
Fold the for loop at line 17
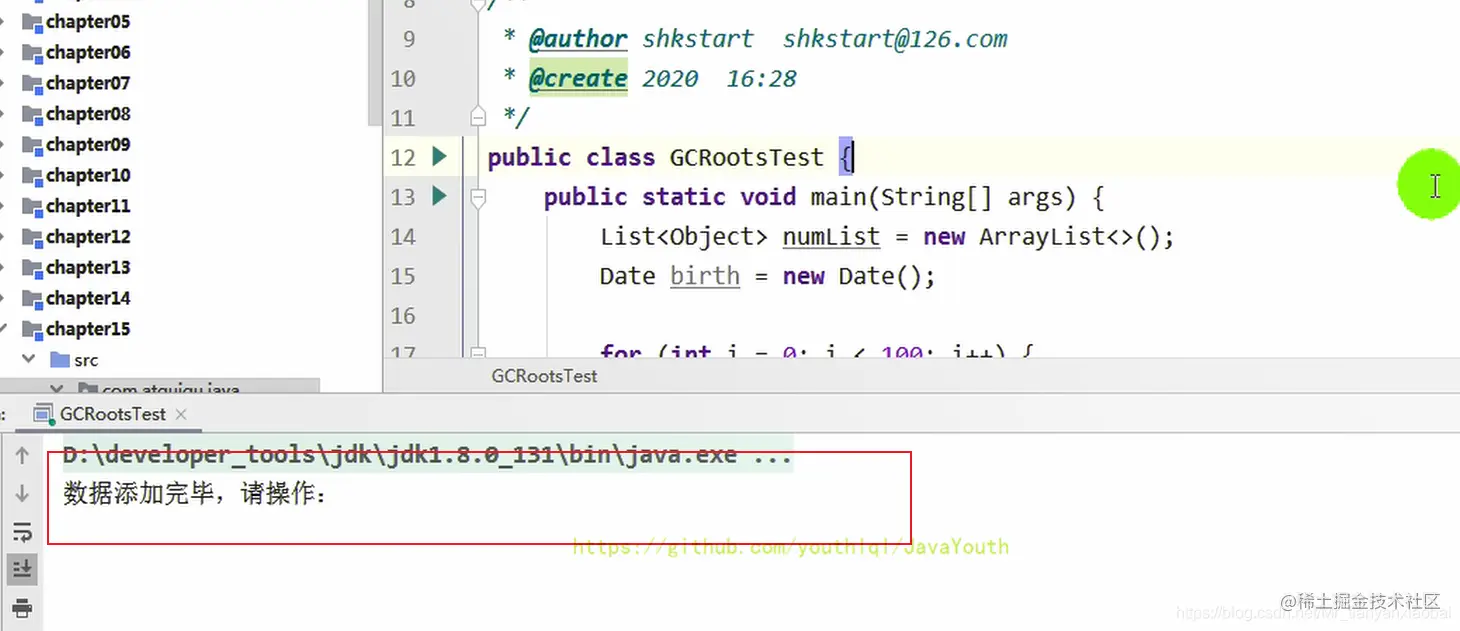(478, 351)
